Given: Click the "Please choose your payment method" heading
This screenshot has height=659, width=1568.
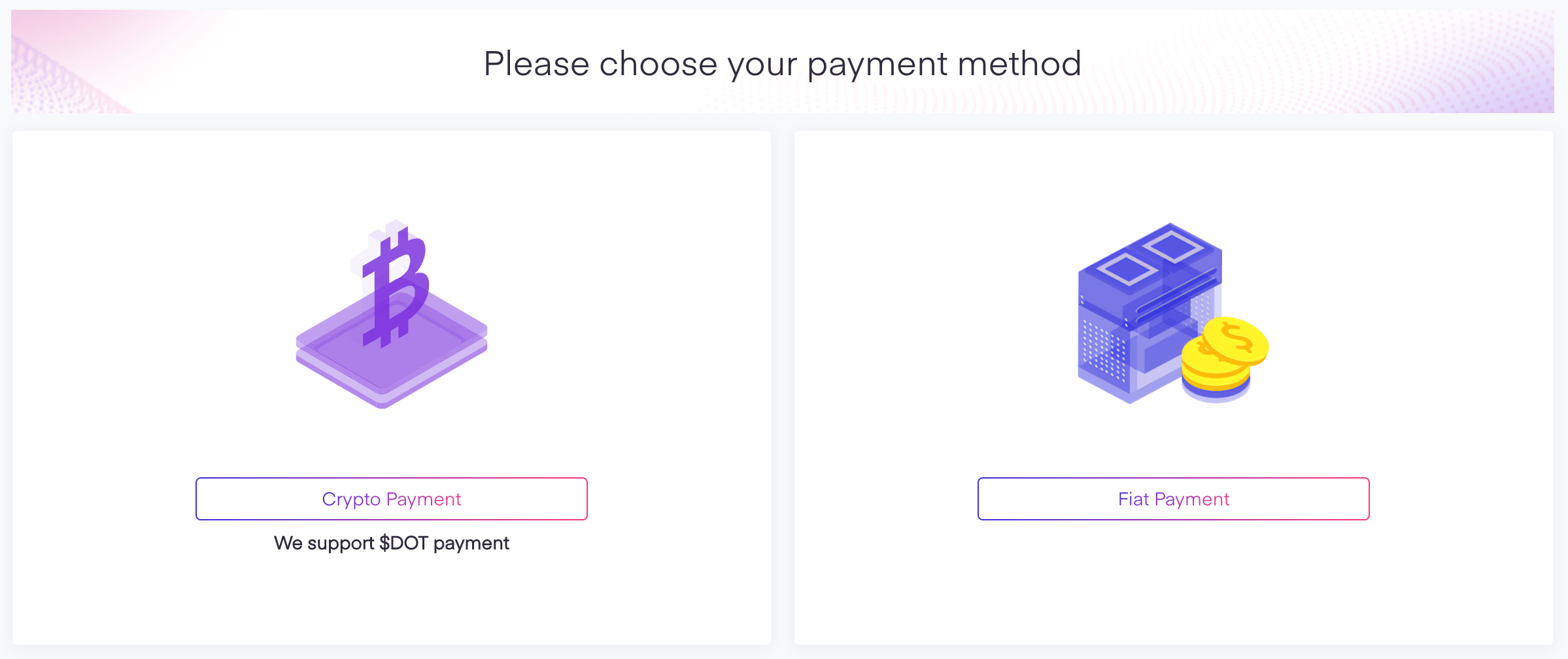Looking at the screenshot, I should click(782, 64).
